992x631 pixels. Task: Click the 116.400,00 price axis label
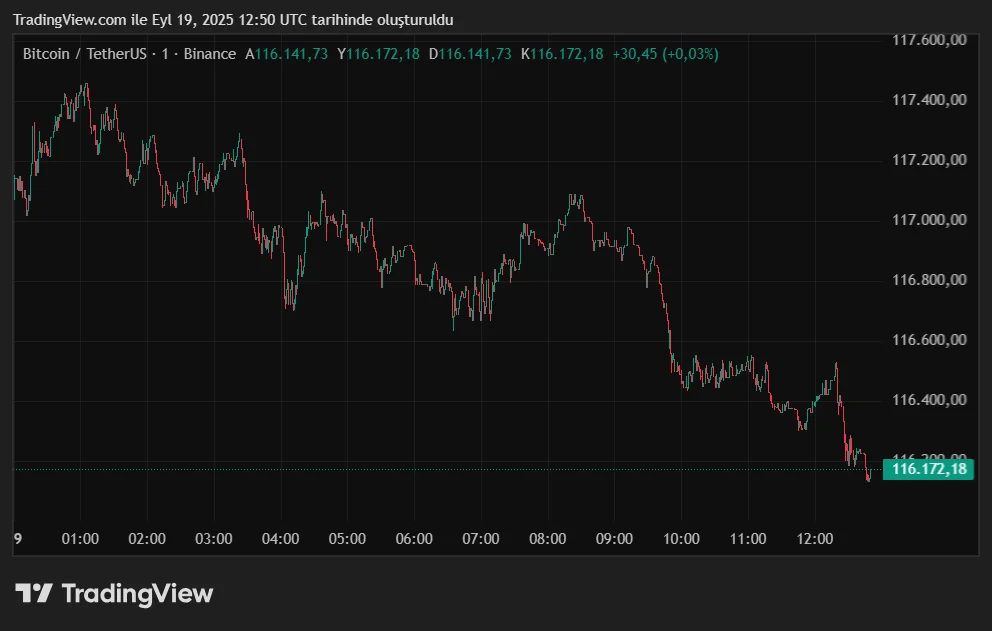click(929, 400)
